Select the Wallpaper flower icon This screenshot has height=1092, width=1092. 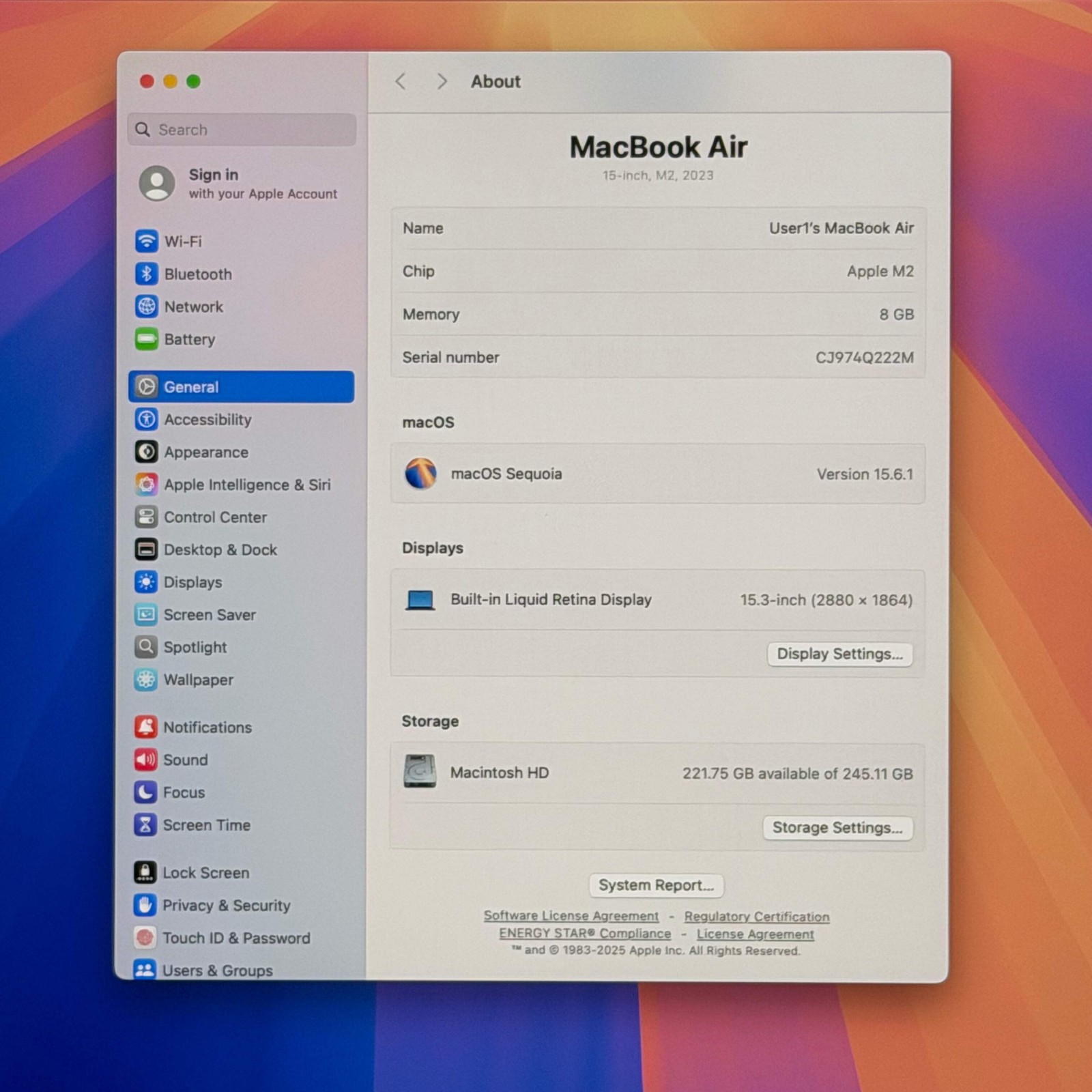tap(145, 680)
